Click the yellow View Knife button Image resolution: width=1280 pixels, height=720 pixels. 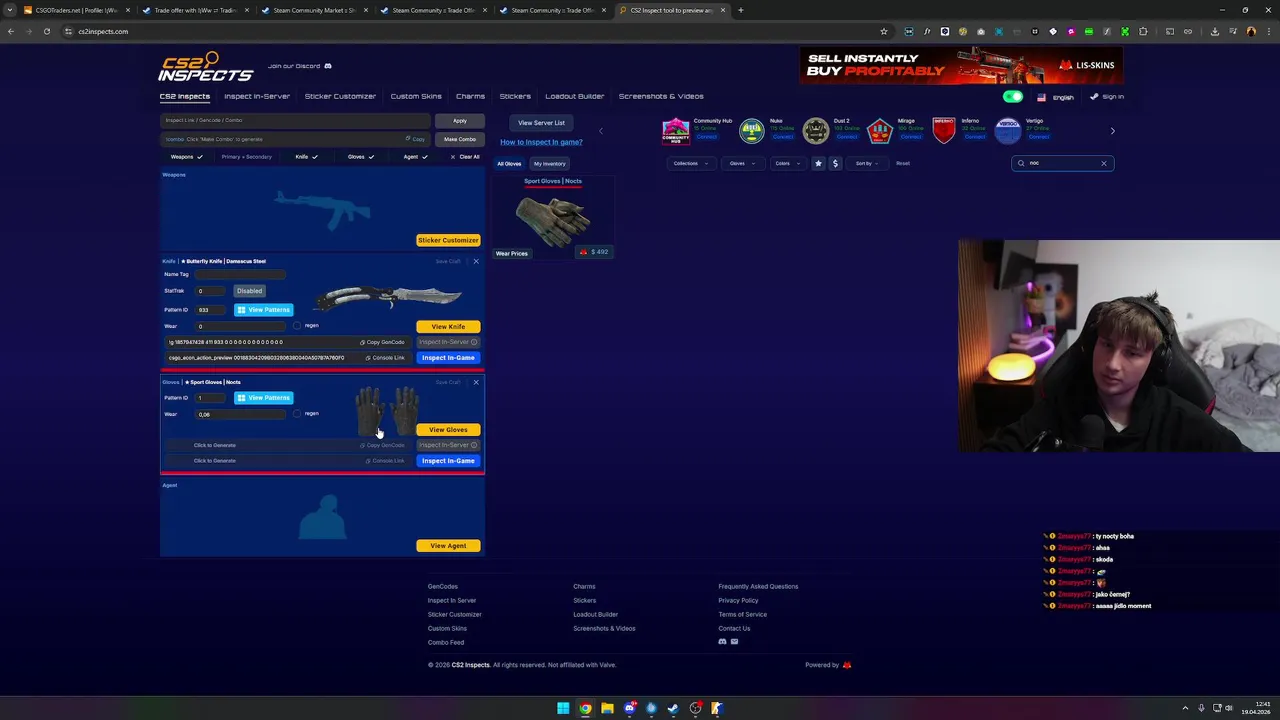point(448,327)
